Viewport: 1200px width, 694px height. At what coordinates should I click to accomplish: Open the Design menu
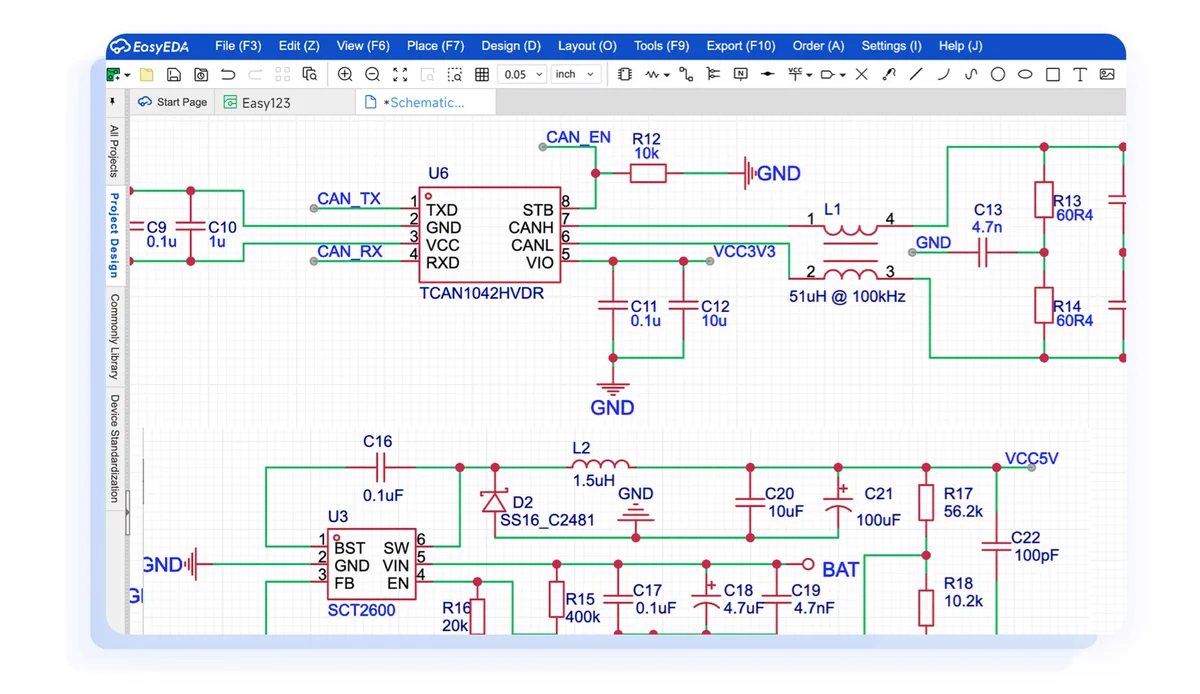click(511, 46)
